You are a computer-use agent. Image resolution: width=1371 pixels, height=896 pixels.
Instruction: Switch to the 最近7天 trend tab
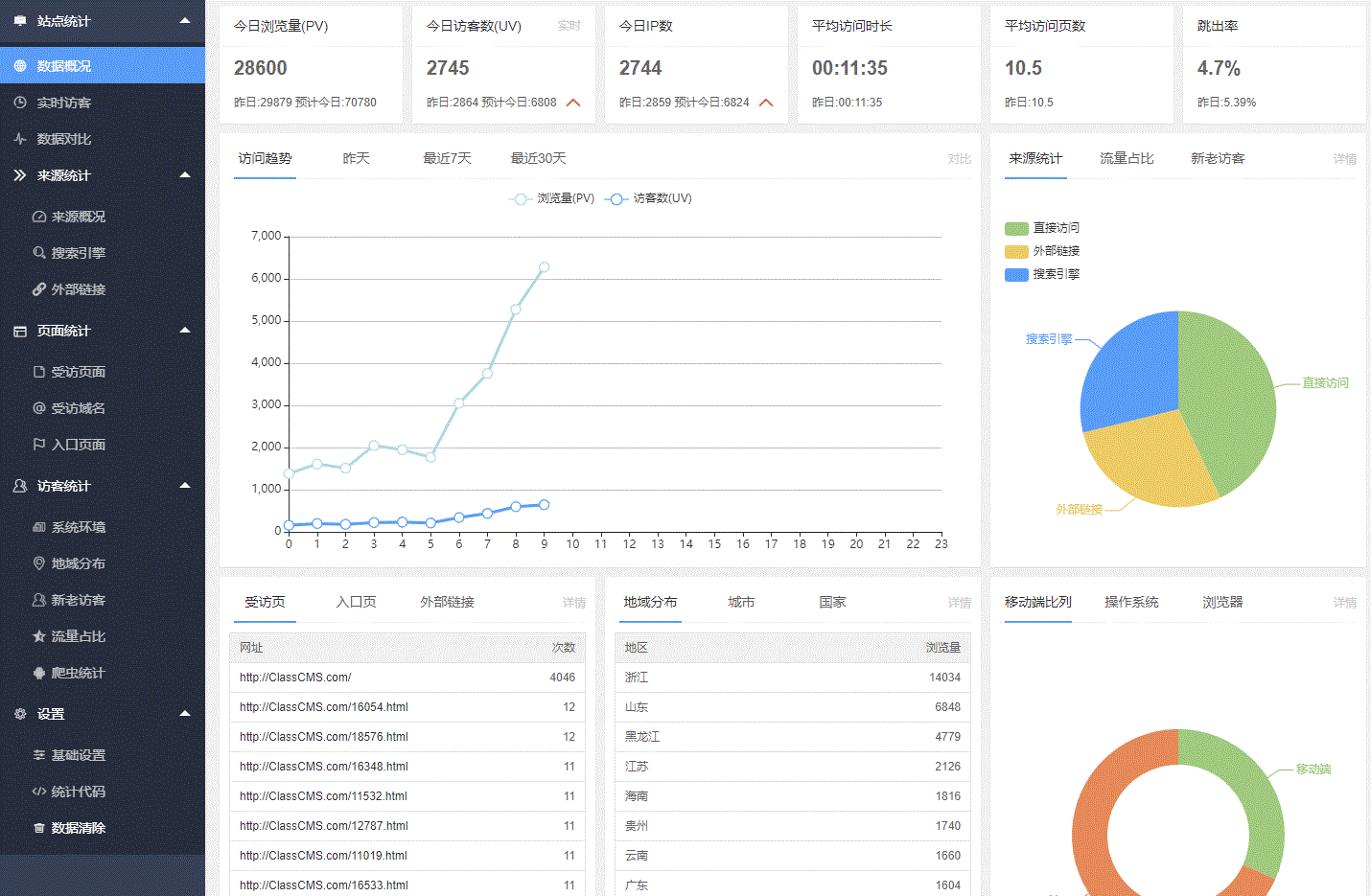tap(447, 158)
